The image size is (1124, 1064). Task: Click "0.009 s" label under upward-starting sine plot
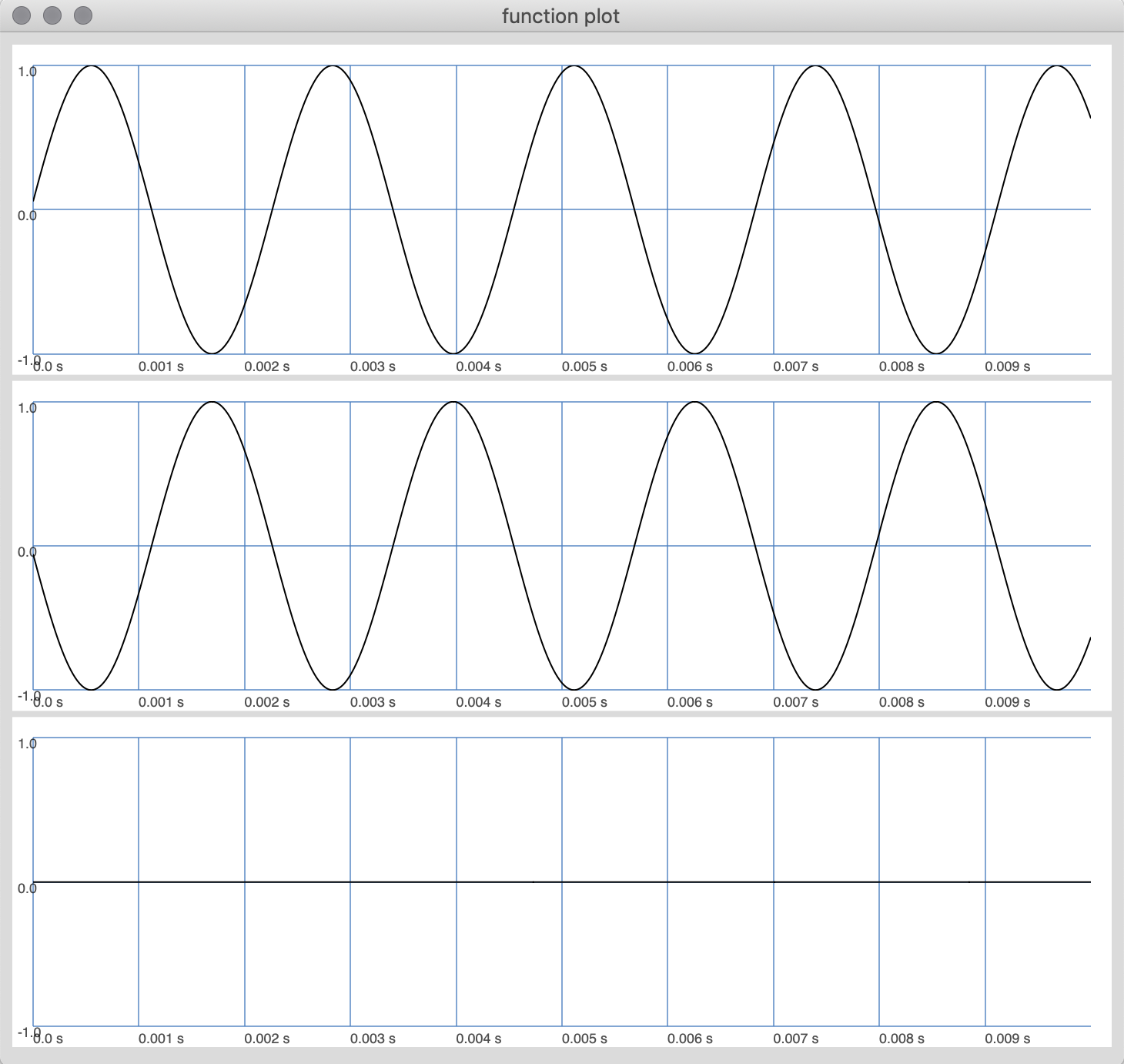click(x=1008, y=366)
